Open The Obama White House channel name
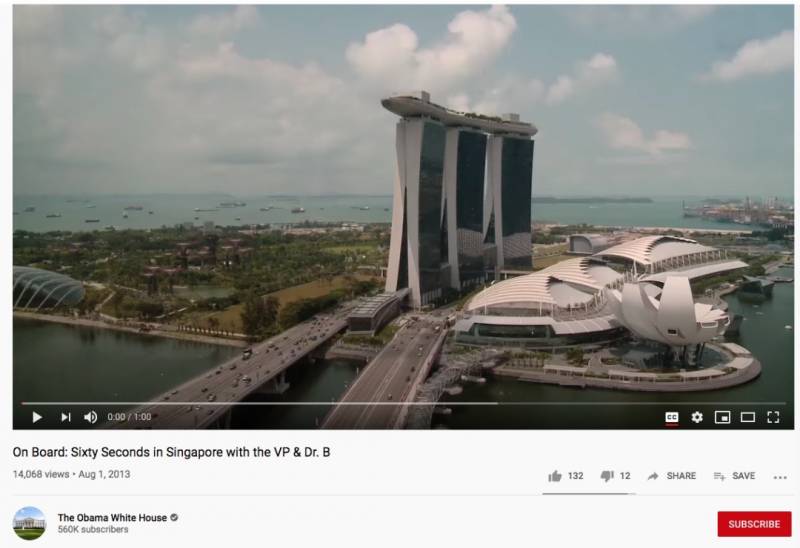 coord(112,517)
